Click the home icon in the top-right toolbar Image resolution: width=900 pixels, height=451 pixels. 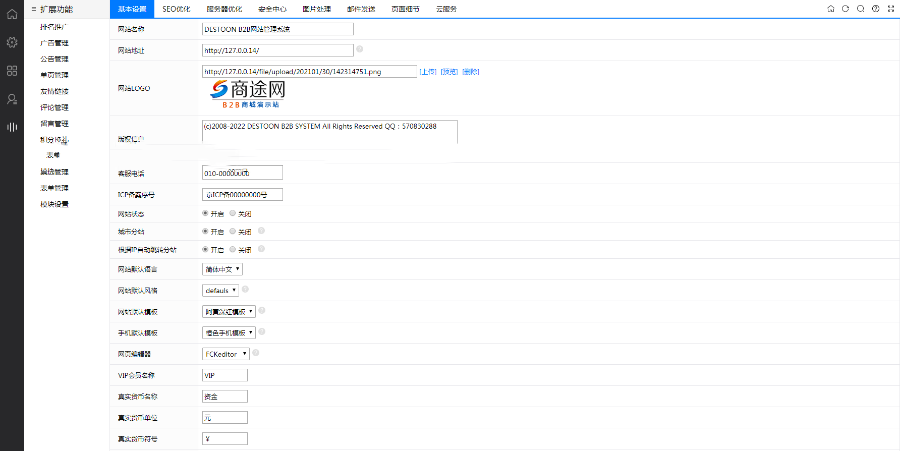pos(831,9)
